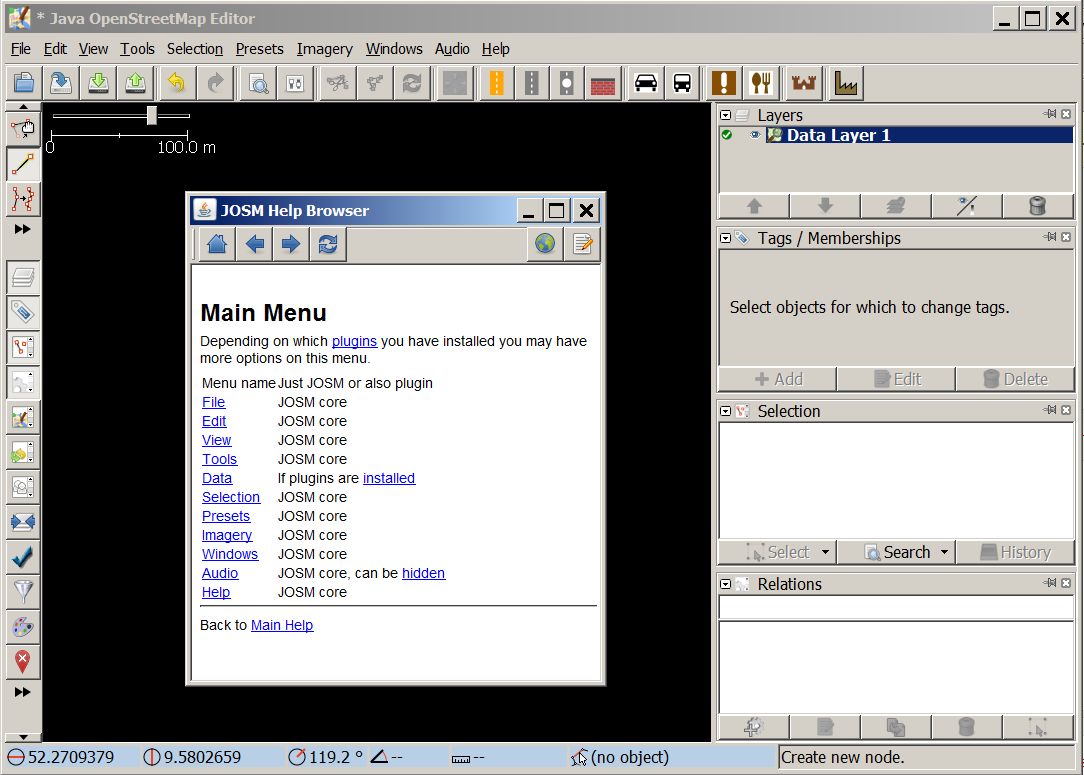Screen dimensions: 1084x775
Task: Toggle the green active-layer checkmark for Data Layer 1
Action: pyautogui.click(x=727, y=135)
